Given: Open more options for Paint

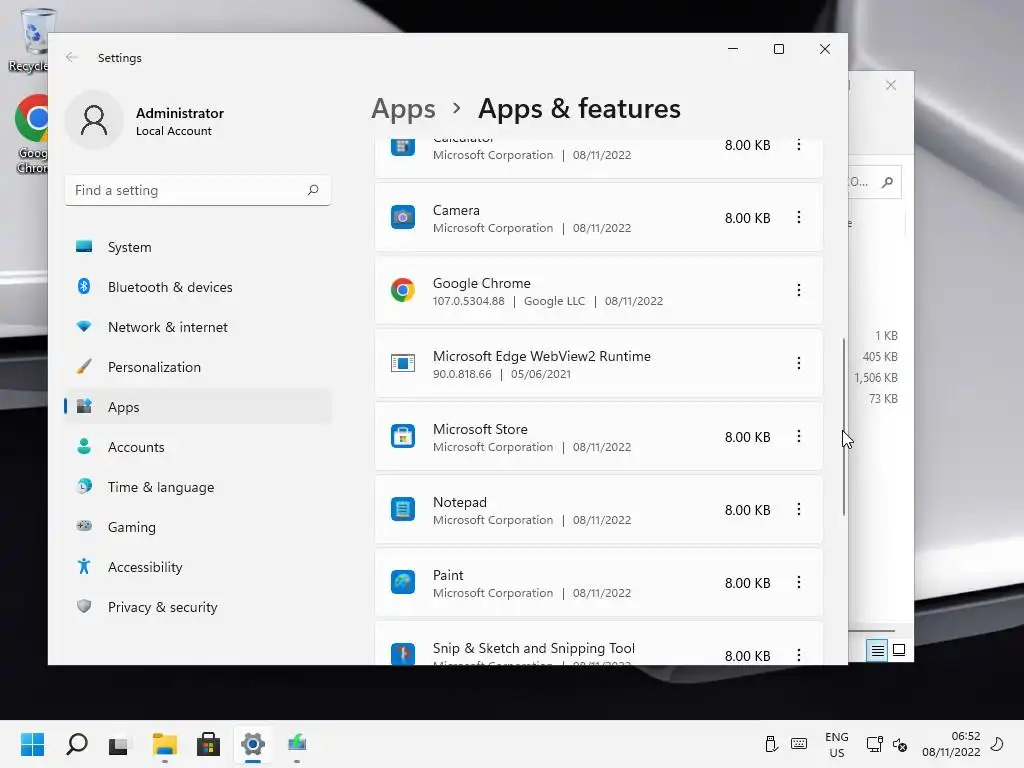Looking at the screenshot, I should 798,583.
